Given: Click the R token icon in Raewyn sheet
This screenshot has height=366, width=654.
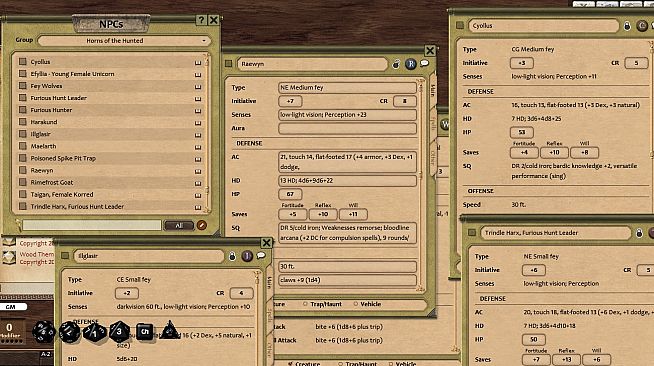Looking at the screenshot, I should 411,64.
